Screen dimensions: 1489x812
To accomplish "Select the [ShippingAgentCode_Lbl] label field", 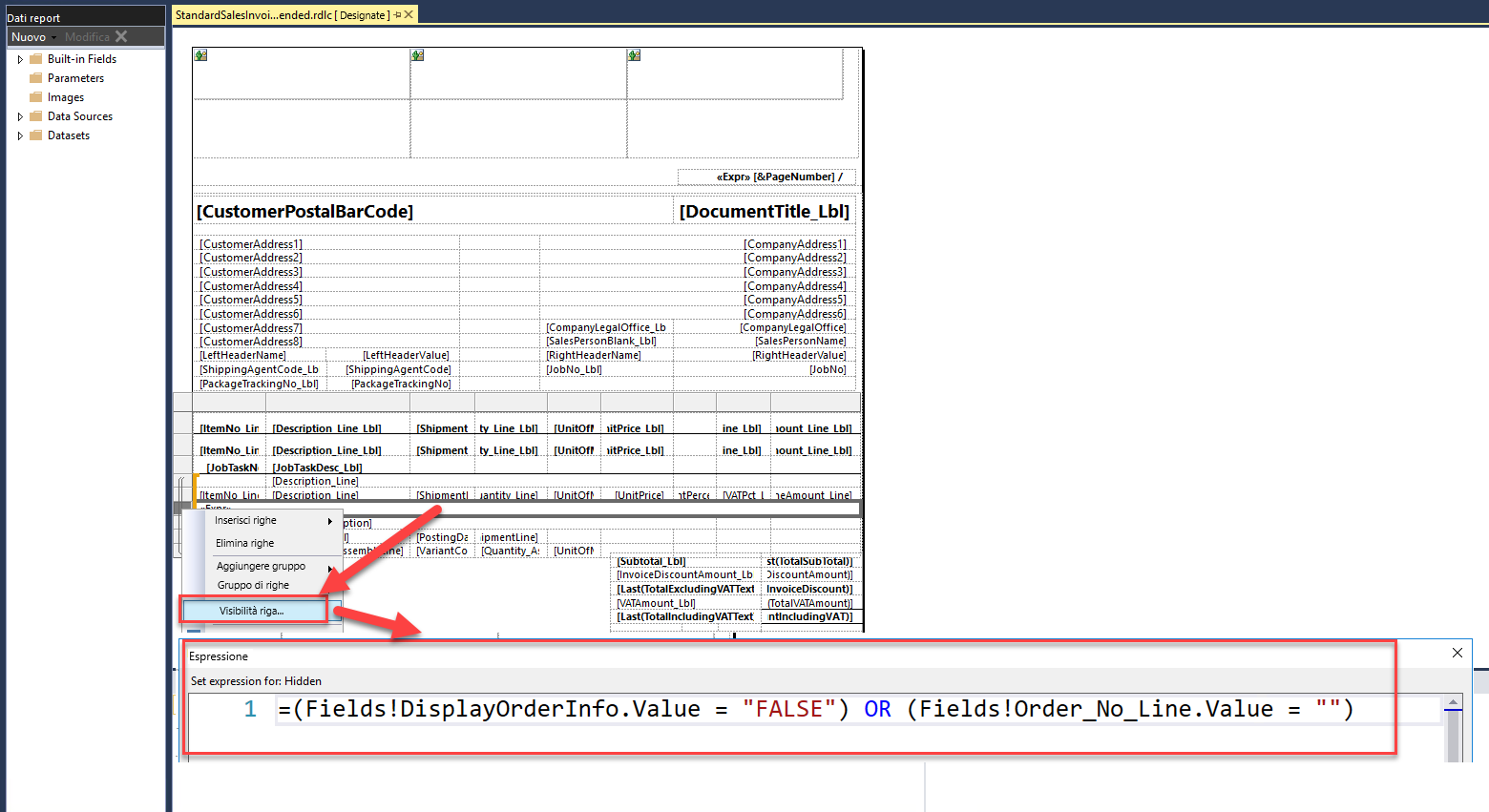I will (x=261, y=370).
